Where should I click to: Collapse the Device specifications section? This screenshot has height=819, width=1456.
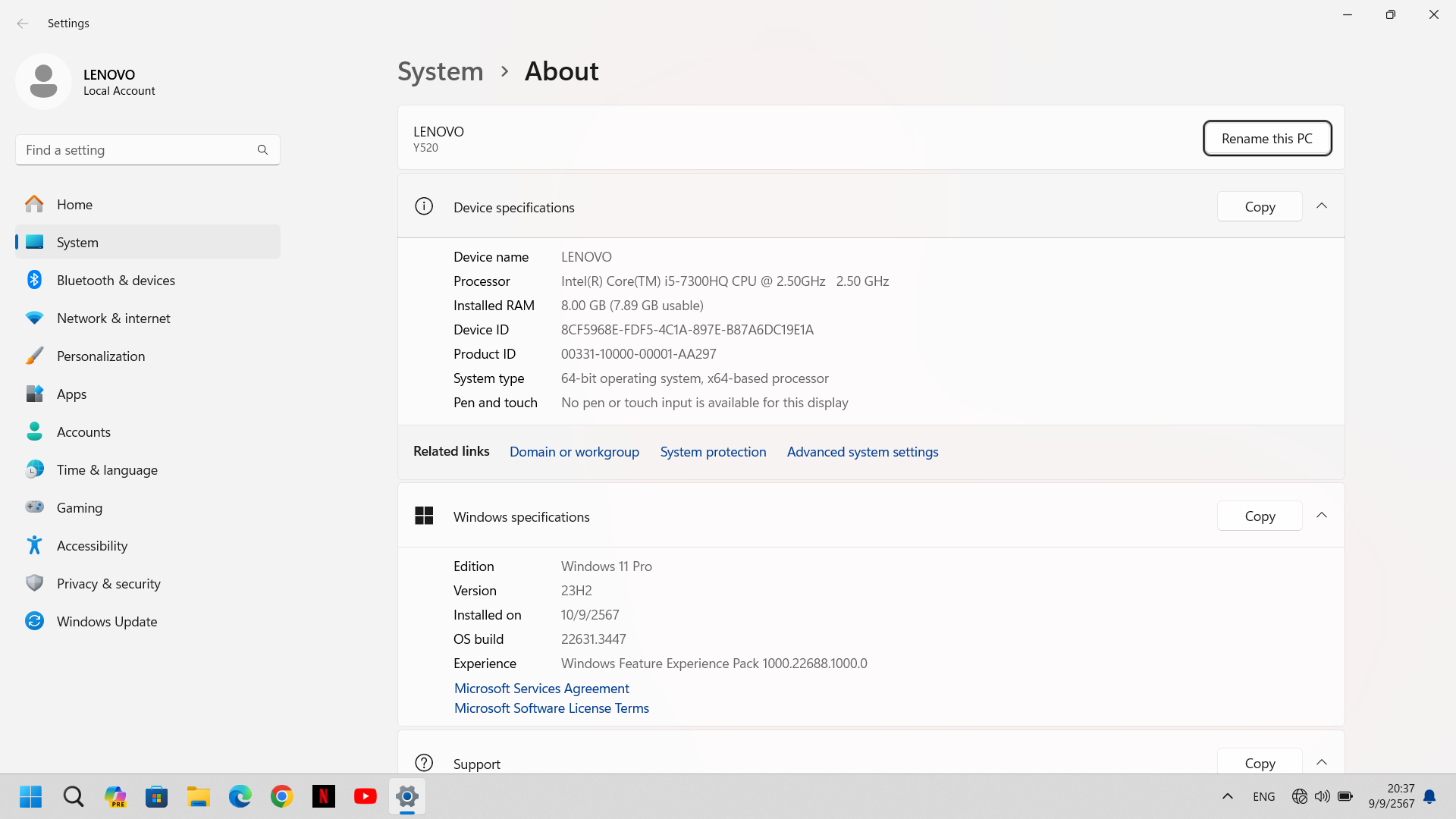coord(1322,206)
